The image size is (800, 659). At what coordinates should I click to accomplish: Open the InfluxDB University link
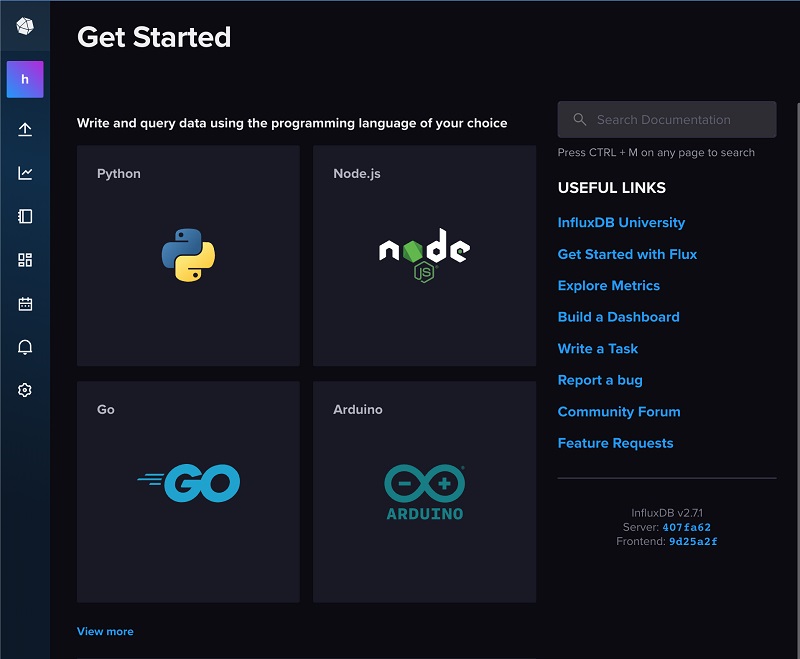[621, 222]
